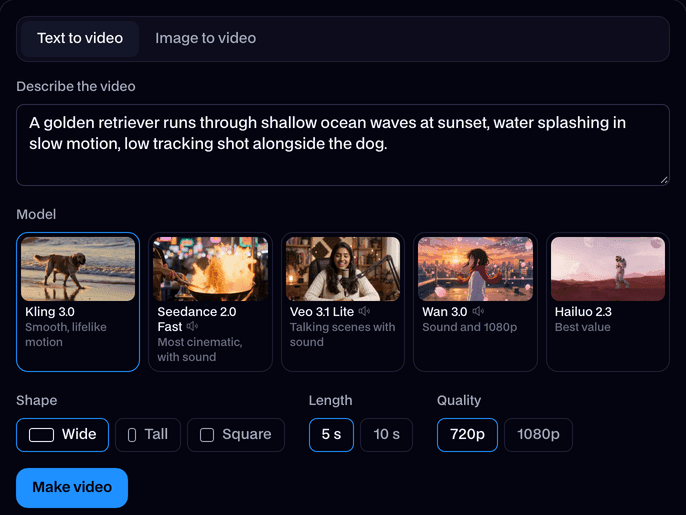686x515 pixels.
Task: Click the 'Quality' section label
Action: 459,400
